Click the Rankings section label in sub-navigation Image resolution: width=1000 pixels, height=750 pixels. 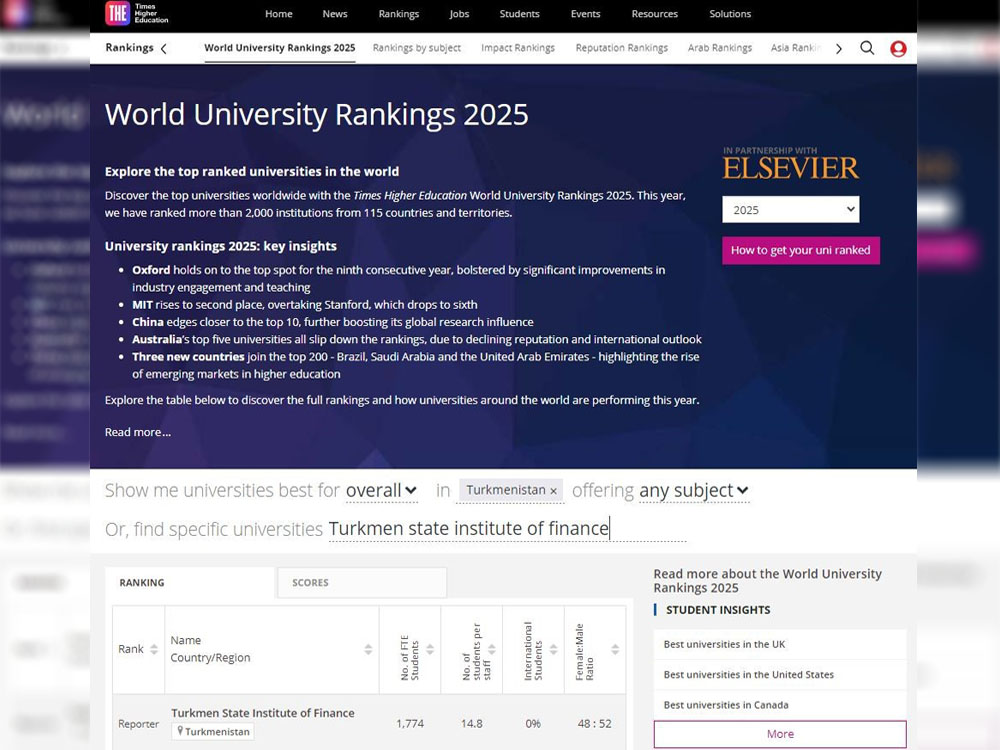pos(129,48)
